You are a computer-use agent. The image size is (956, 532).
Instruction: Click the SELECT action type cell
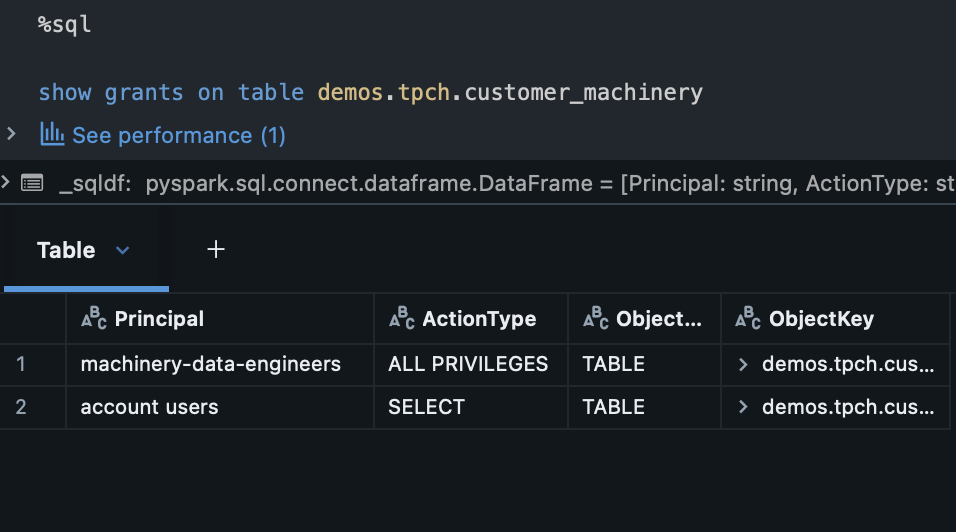pyautogui.click(x=426, y=407)
